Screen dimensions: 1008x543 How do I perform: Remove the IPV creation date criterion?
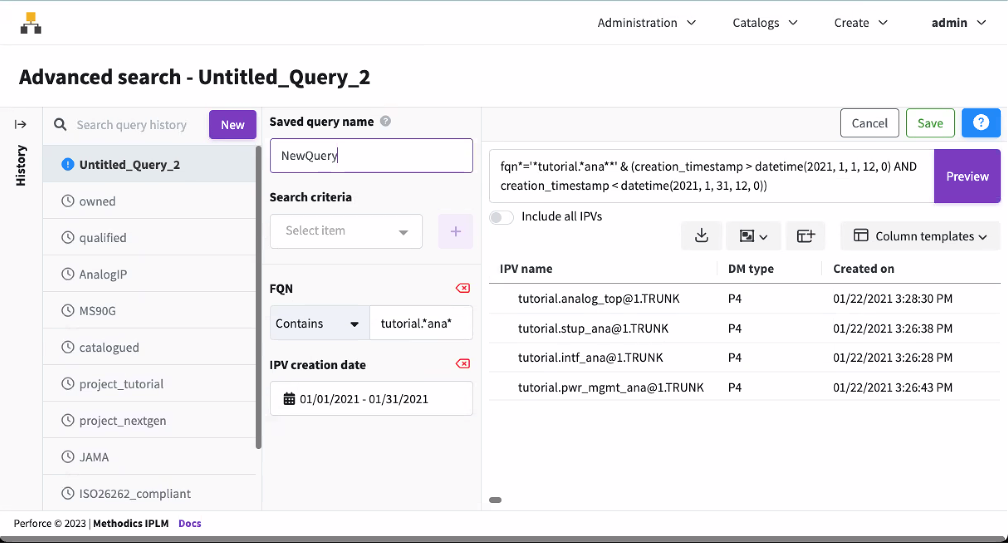[x=462, y=364]
